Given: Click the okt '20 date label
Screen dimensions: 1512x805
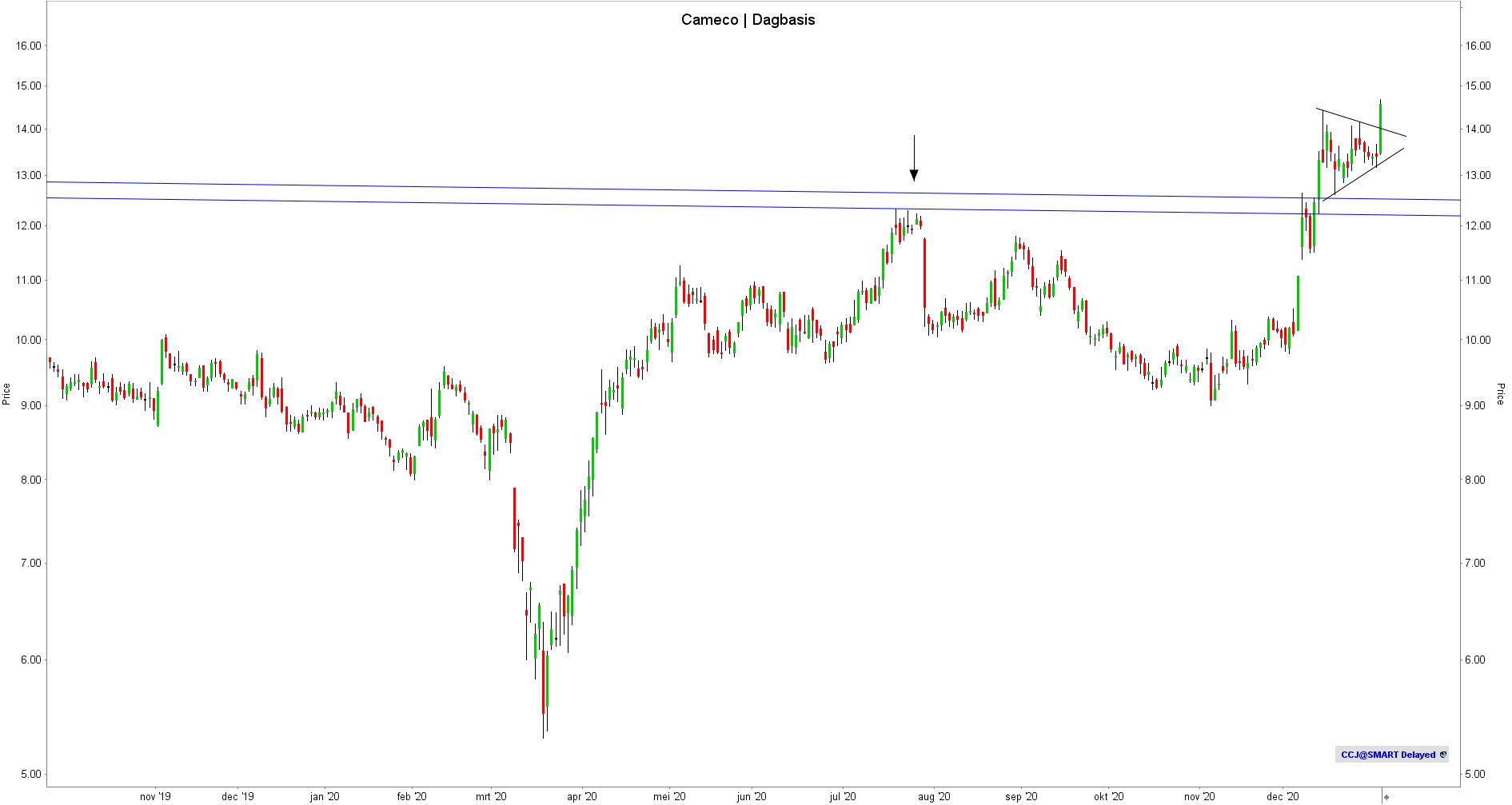Looking at the screenshot, I should [x=1108, y=796].
